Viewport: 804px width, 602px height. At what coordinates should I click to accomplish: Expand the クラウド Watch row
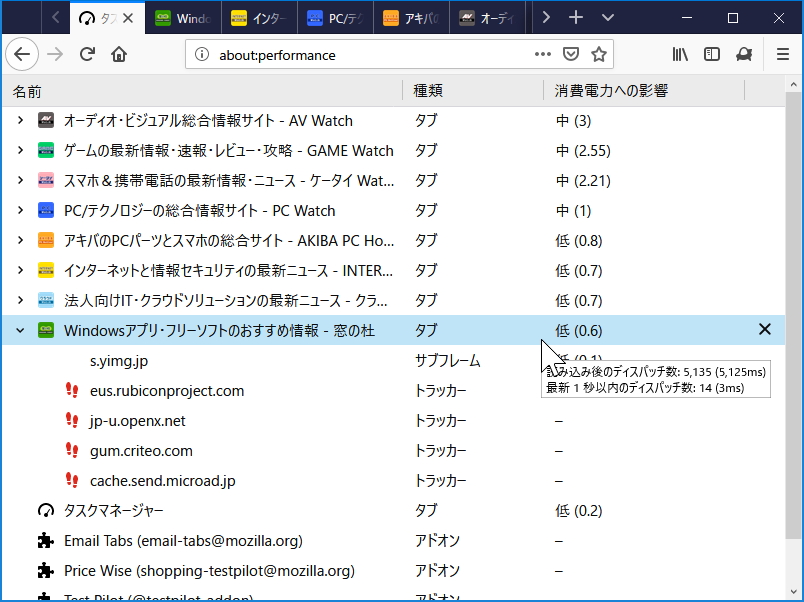point(20,300)
